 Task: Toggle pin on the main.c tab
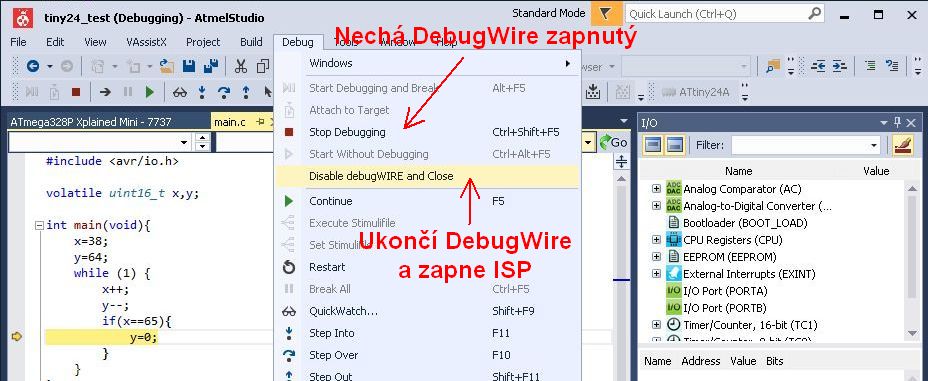[x=259, y=122]
